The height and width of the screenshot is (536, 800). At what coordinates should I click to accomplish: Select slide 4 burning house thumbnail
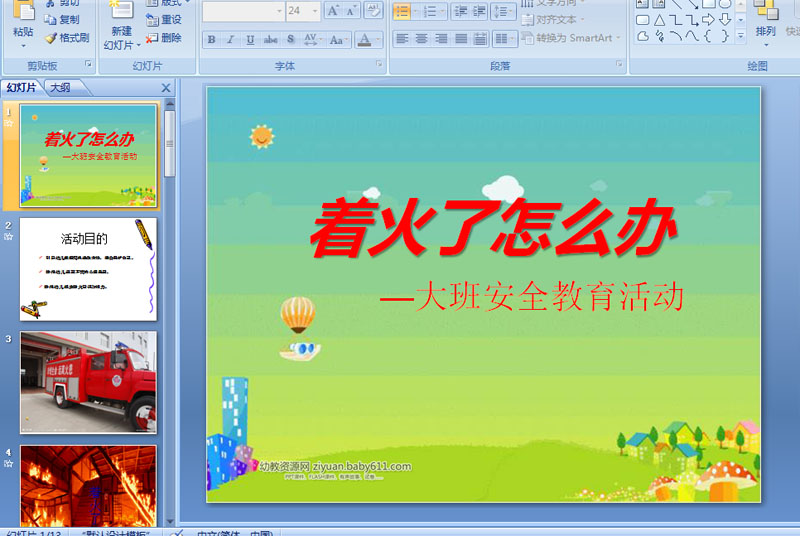coord(88,486)
